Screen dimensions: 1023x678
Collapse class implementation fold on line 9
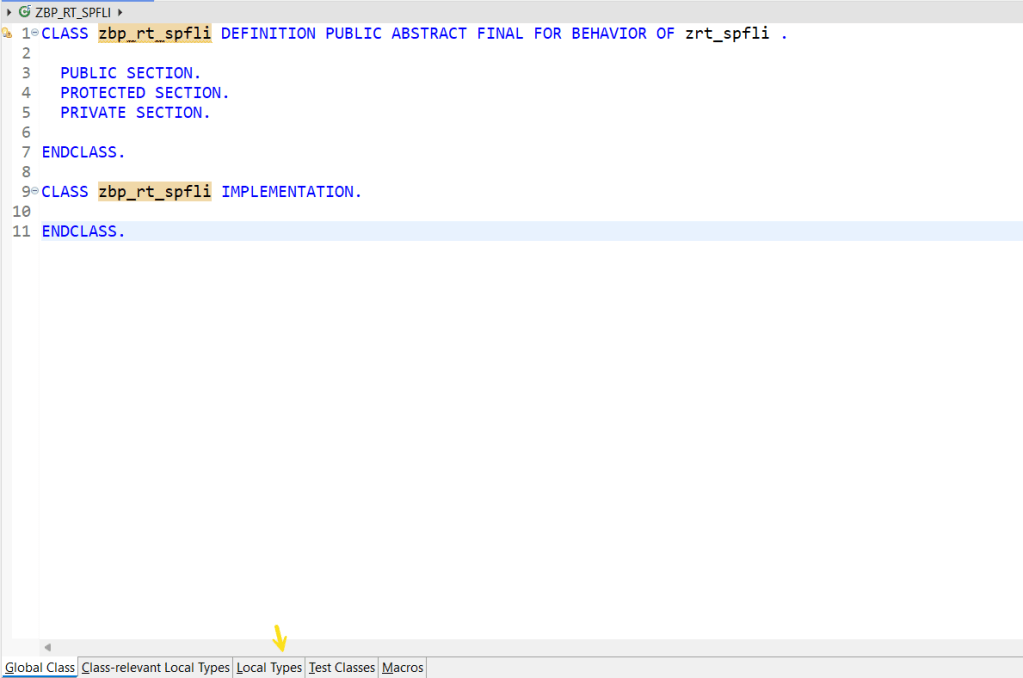click(x=35, y=191)
